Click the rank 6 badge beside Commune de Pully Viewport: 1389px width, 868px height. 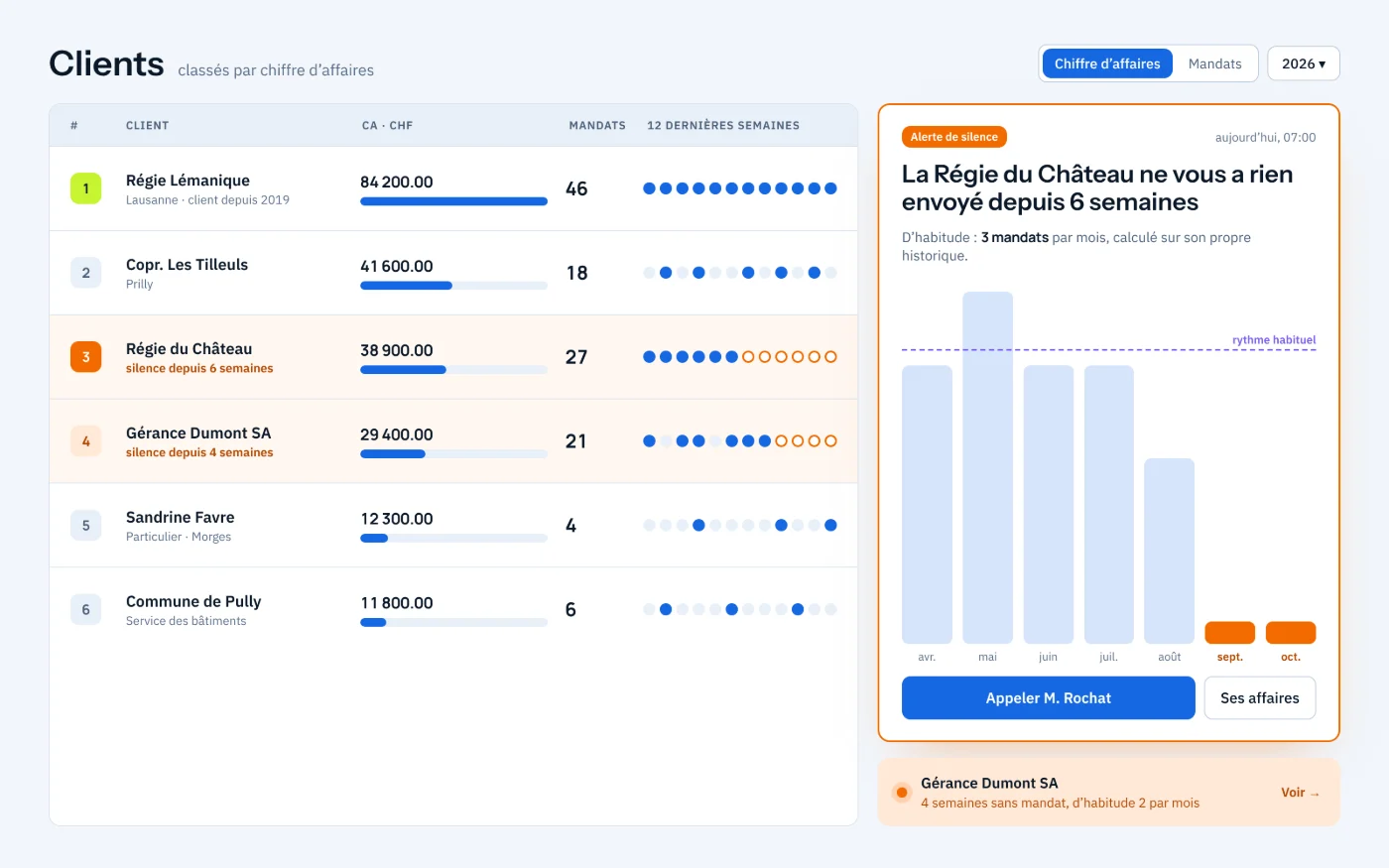click(86, 610)
